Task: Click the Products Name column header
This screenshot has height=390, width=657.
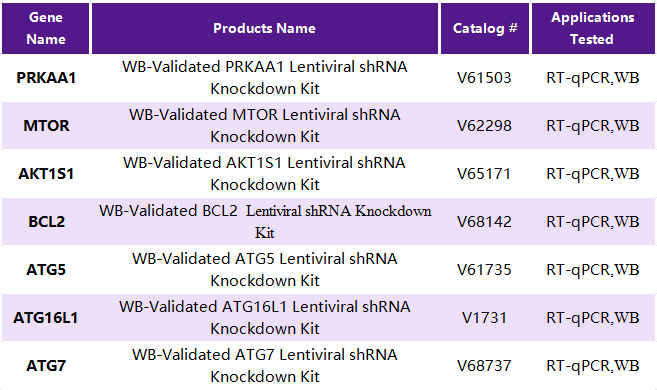Action: tap(265, 28)
